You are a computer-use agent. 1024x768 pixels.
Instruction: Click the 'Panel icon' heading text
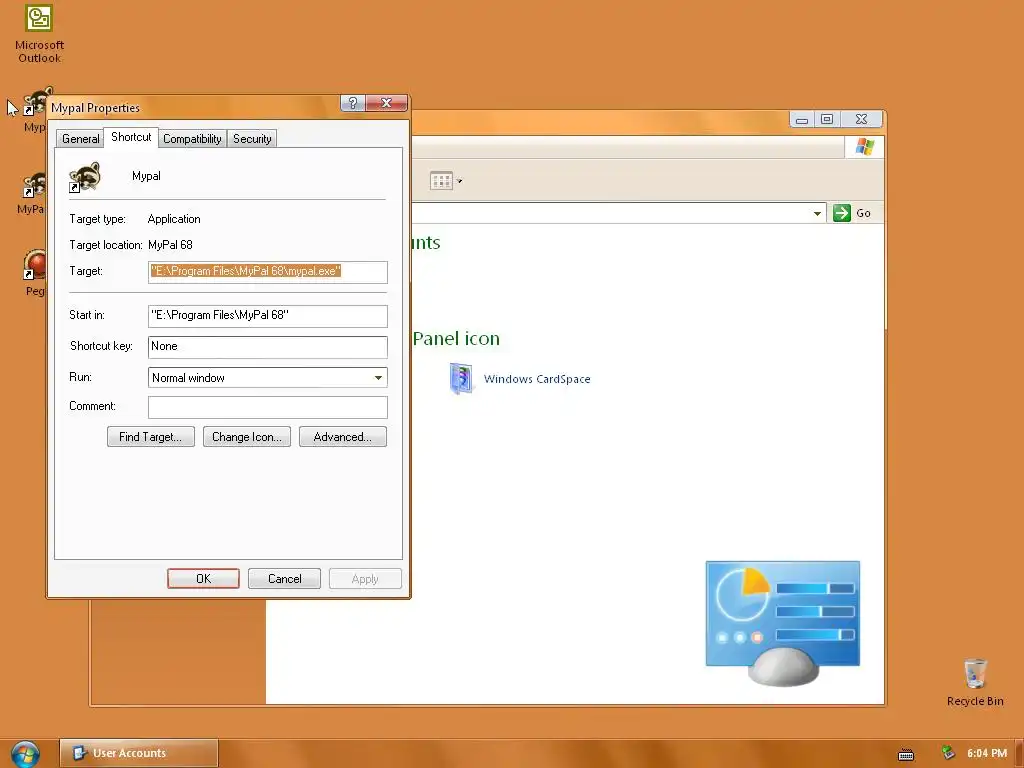[x=456, y=339]
